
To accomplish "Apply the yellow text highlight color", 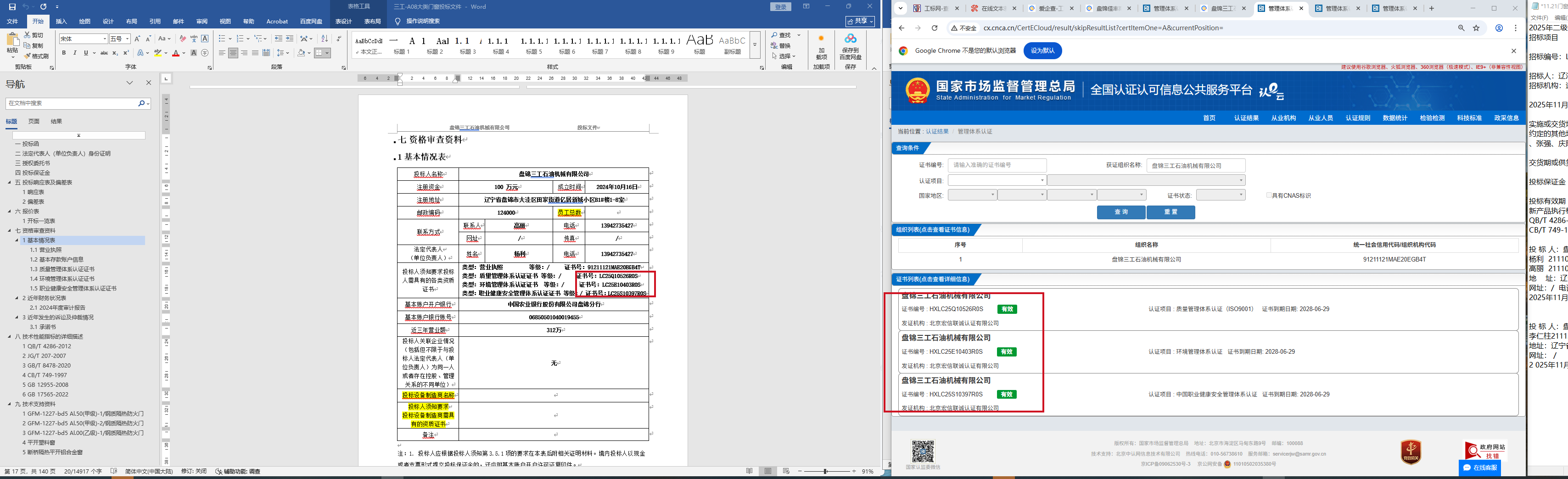I will (x=158, y=53).
